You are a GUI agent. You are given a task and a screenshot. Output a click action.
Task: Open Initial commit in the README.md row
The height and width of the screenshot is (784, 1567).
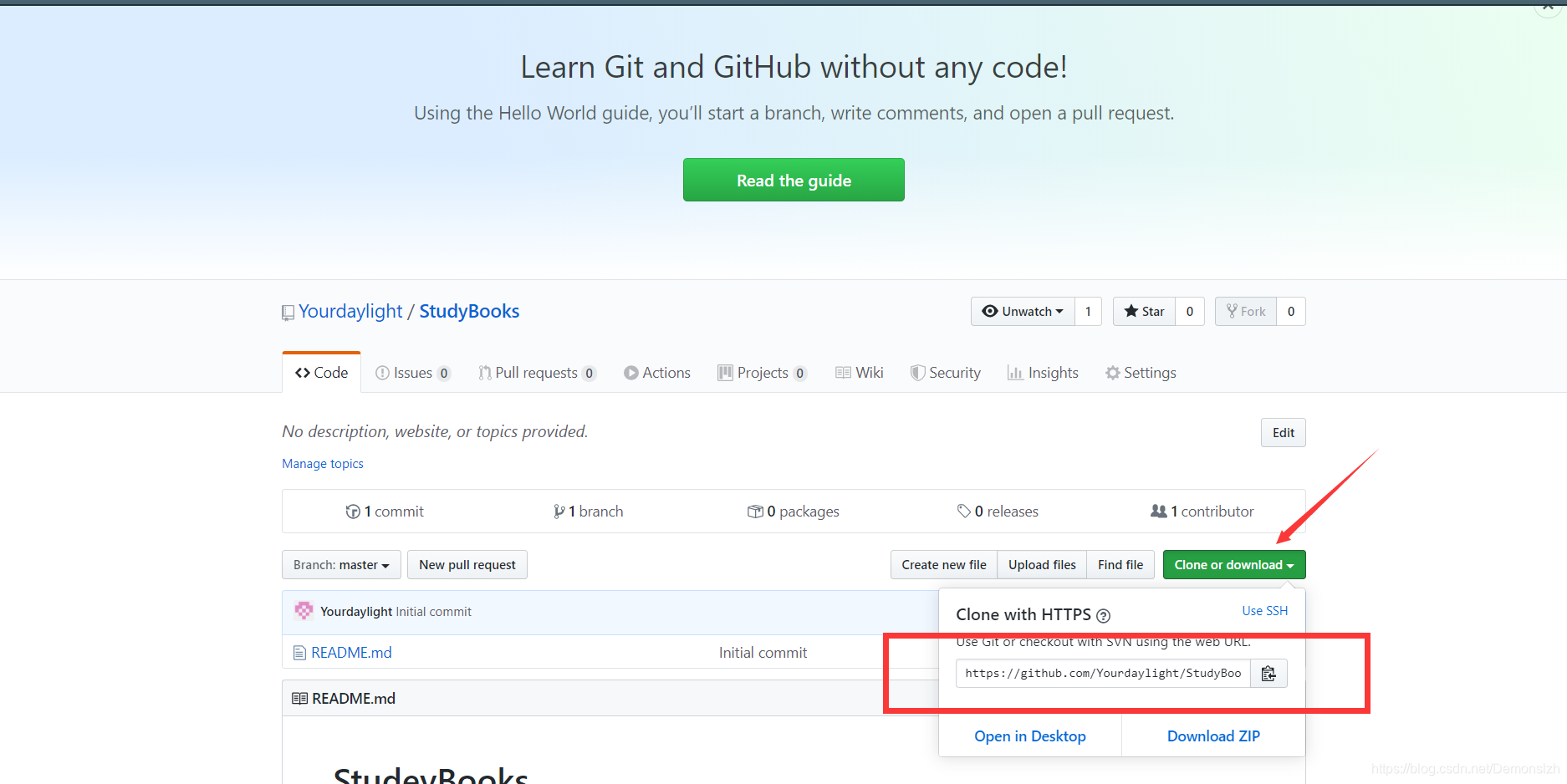click(x=763, y=652)
